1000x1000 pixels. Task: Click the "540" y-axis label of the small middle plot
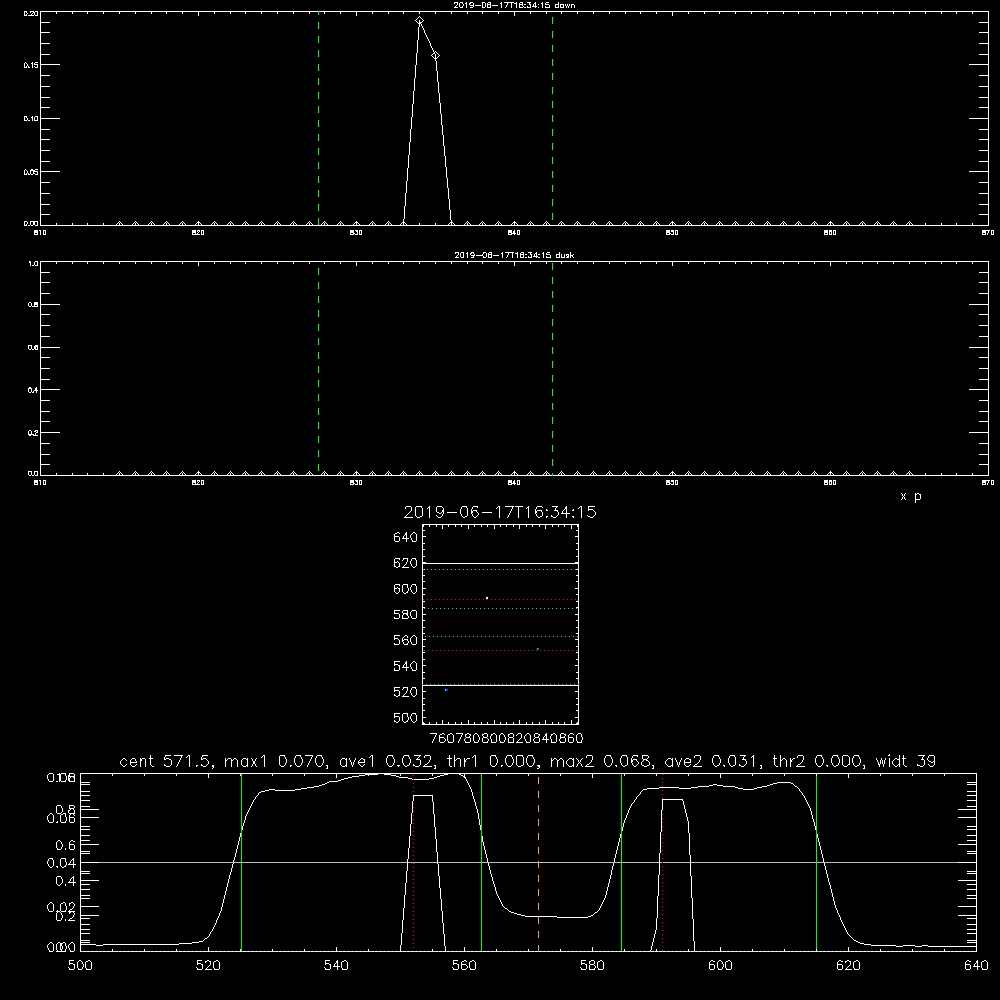pyautogui.click(x=405, y=666)
